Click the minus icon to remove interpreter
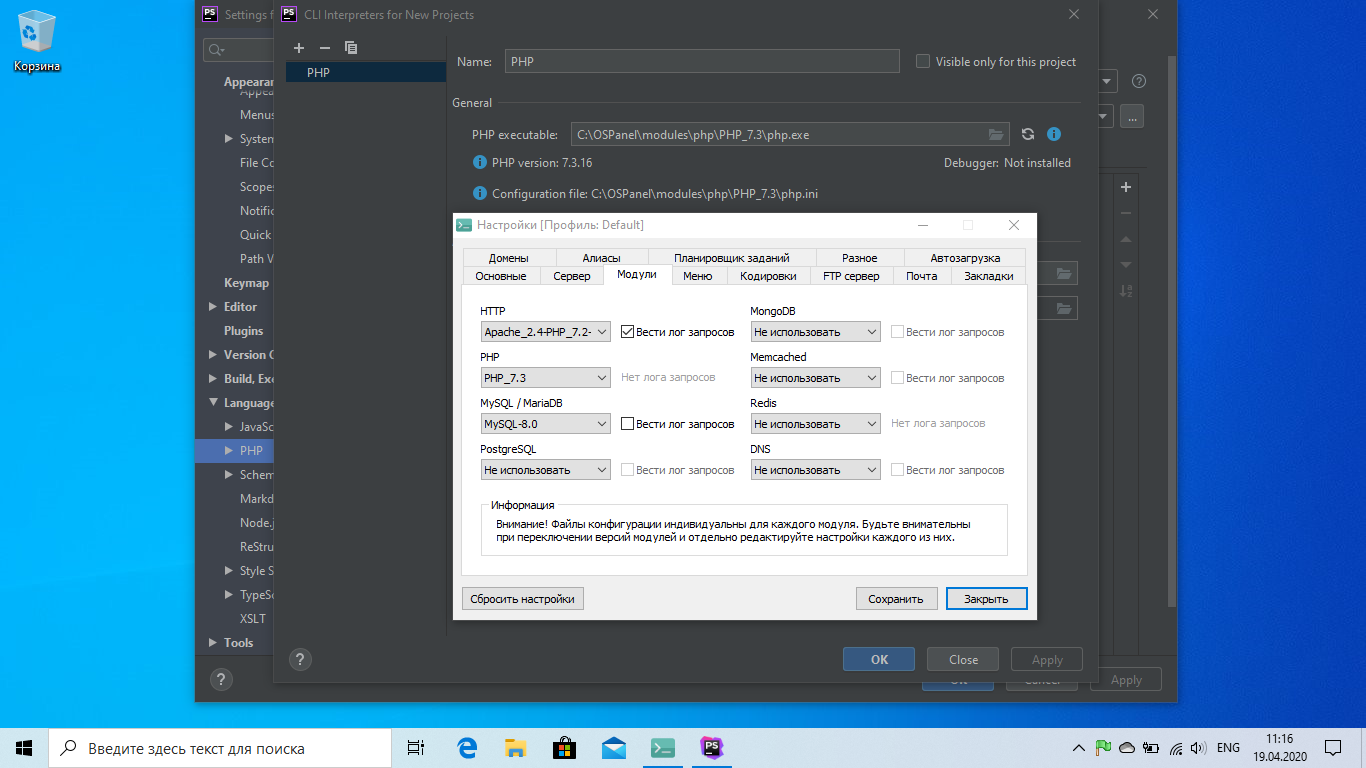This screenshot has width=1366, height=768. [x=324, y=48]
